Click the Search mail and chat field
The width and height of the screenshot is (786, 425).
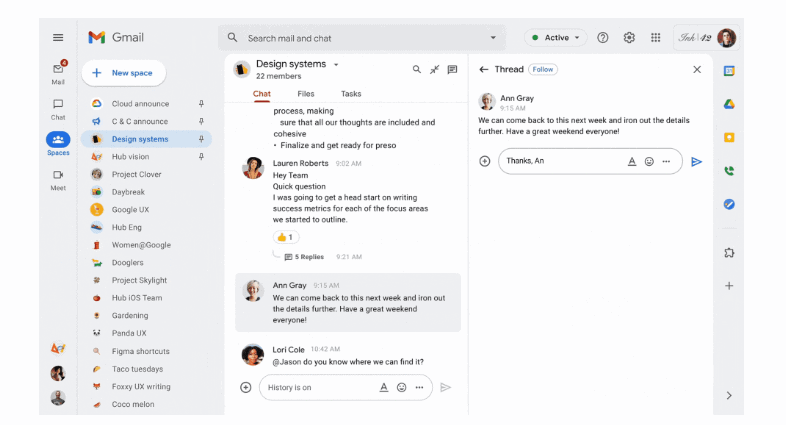(361, 38)
